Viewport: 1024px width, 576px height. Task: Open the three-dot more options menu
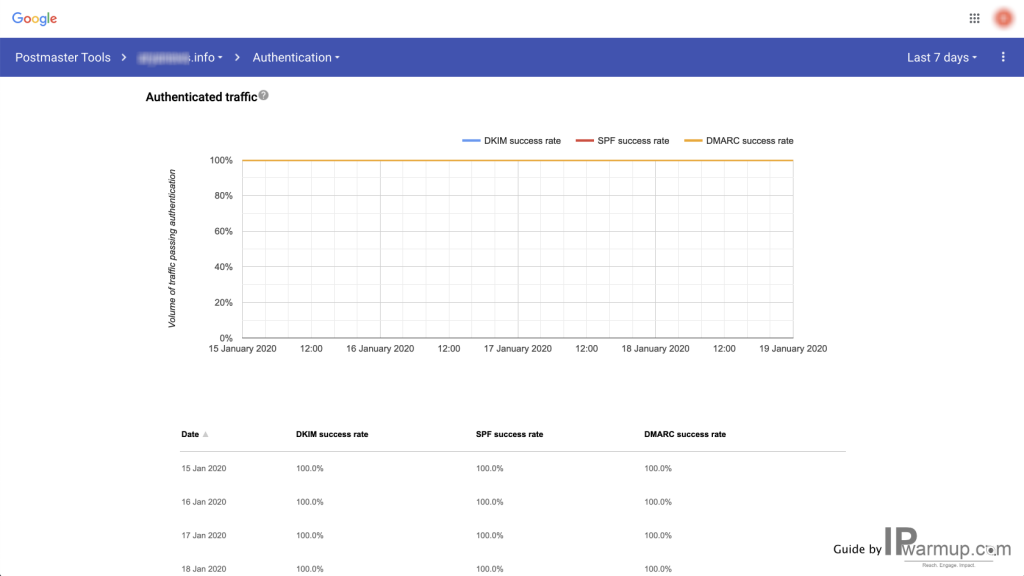pos(1003,57)
